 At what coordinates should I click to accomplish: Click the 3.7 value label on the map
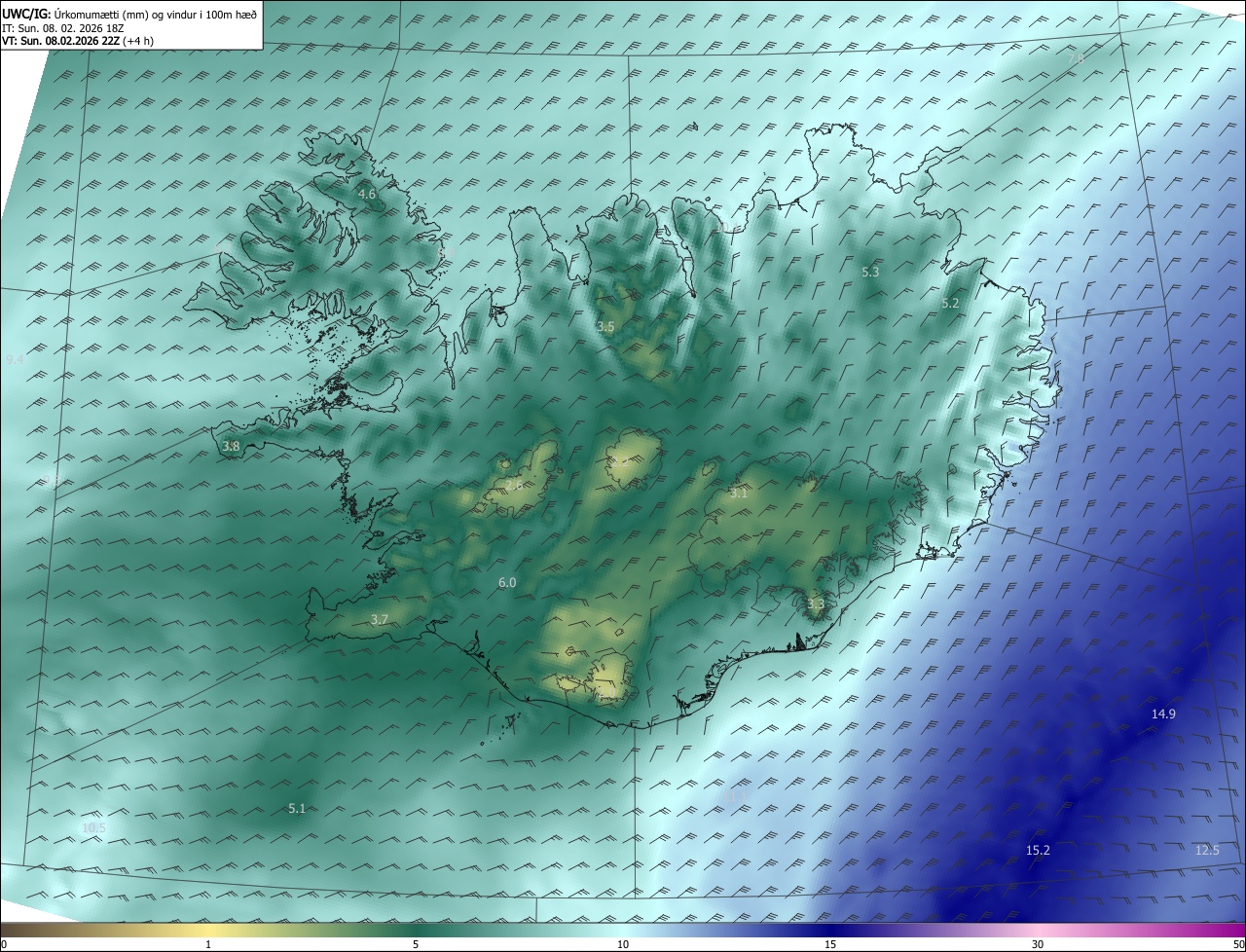(380, 620)
